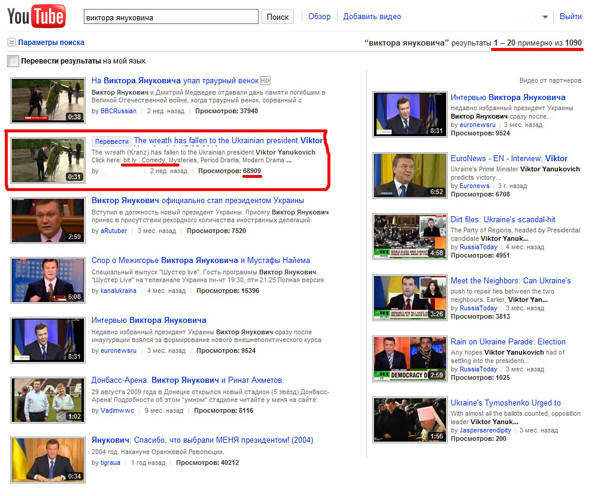
Task: Open the 2:59 inauguration video thumbnail
Action: (x=48, y=220)
